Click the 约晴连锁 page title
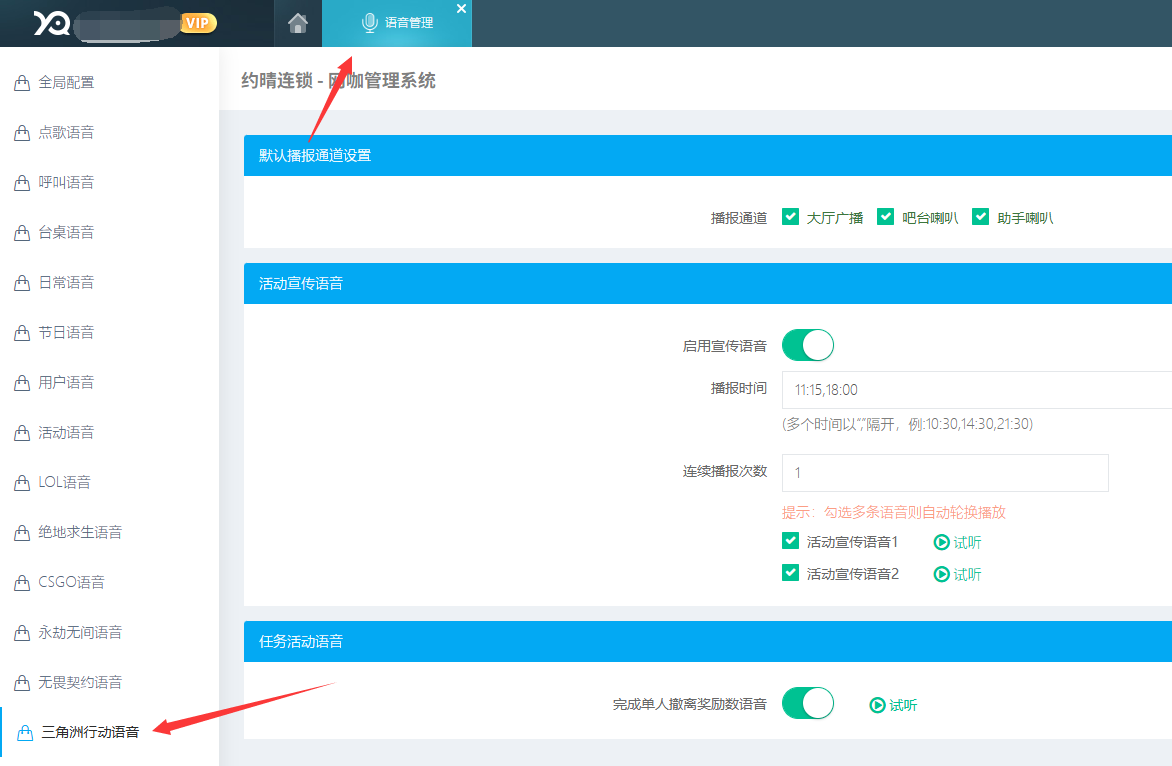 coord(339,81)
